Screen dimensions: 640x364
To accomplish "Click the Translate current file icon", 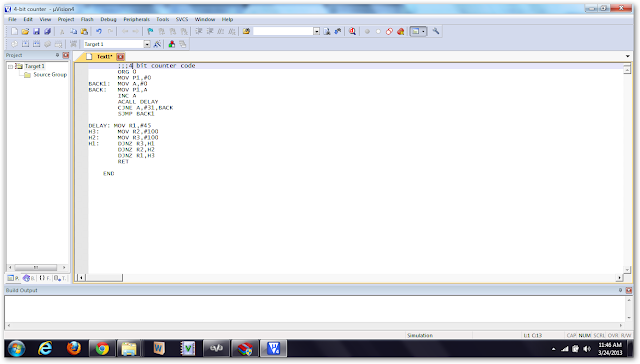I will 14,44.
